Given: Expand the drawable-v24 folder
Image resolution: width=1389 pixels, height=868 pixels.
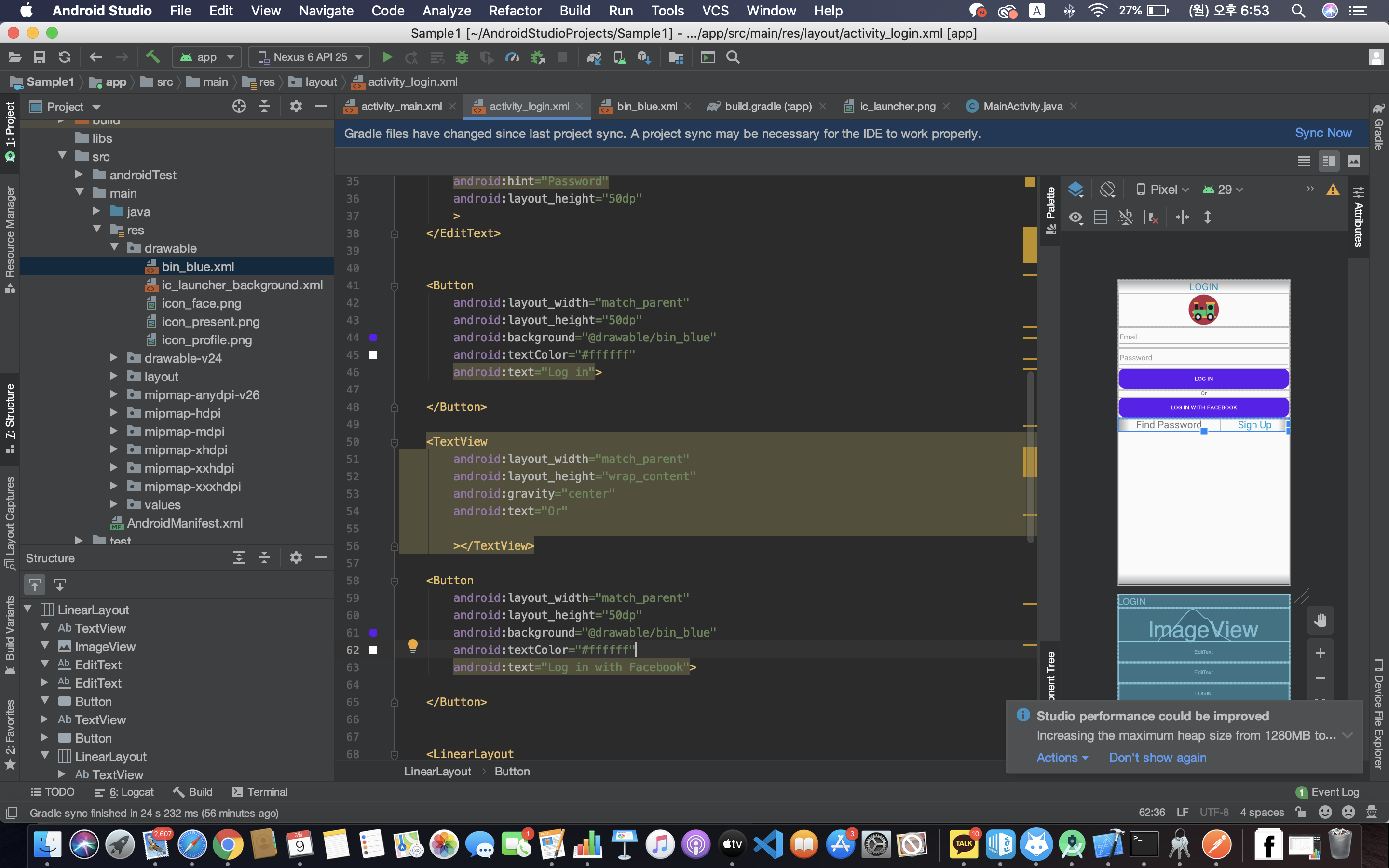Looking at the screenshot, I should [x=114, y=358].
